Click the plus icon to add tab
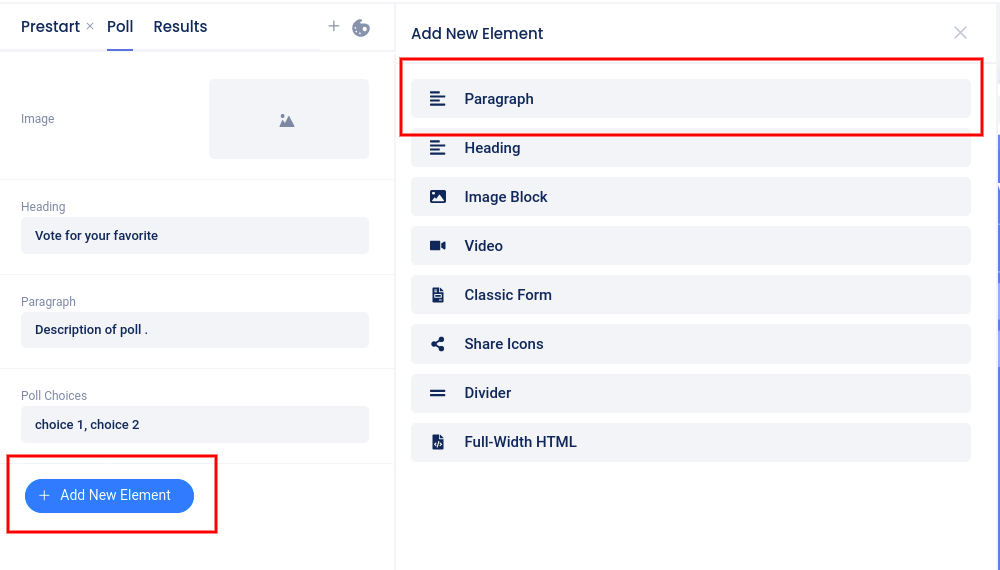The image size is (1000, 570). coord(334,26)
